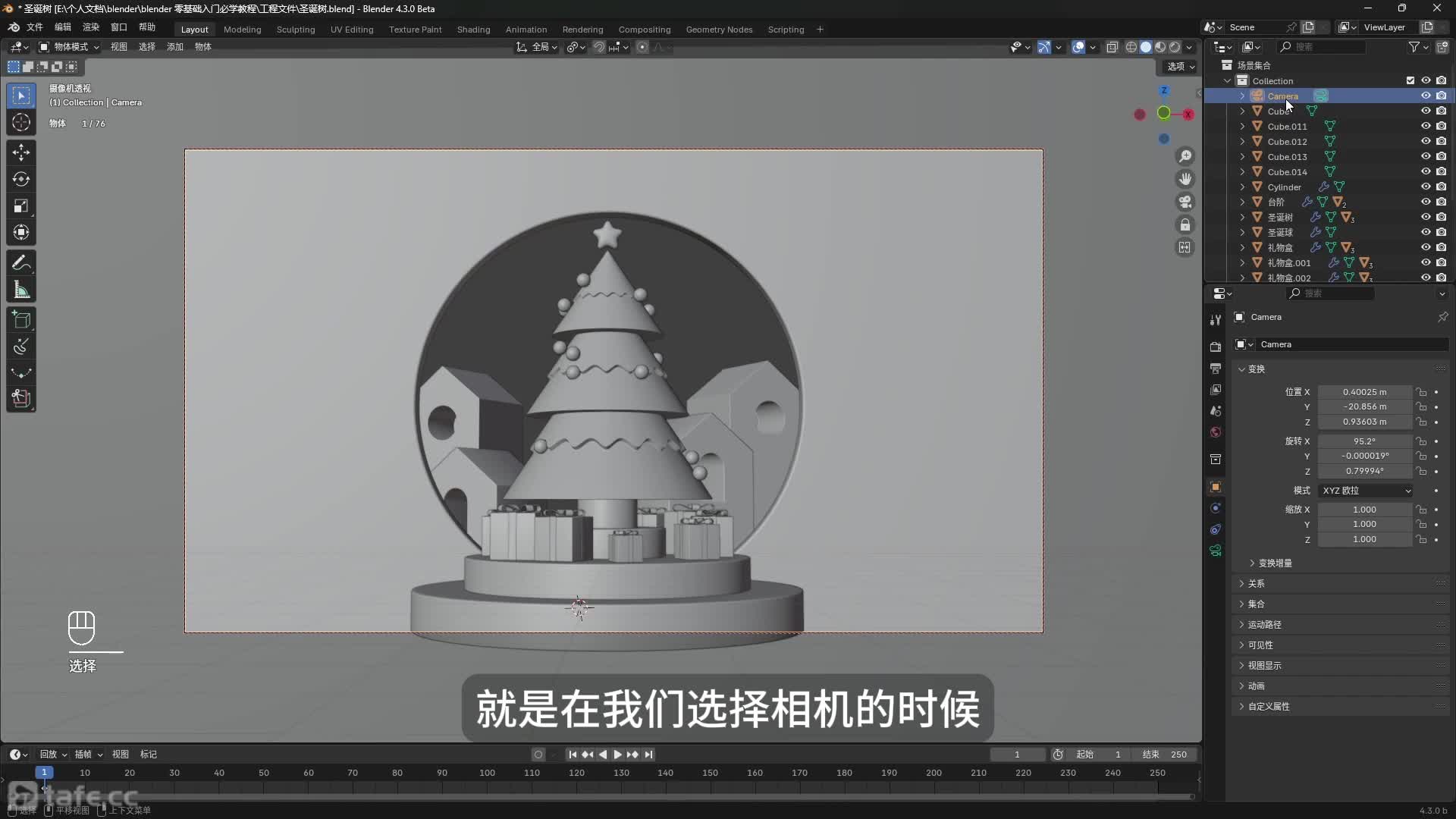Image resolution: width=1456 pixels, height=819 pixels.
Task: Select the Move tool in toolbar
Action: coord(21,152)
